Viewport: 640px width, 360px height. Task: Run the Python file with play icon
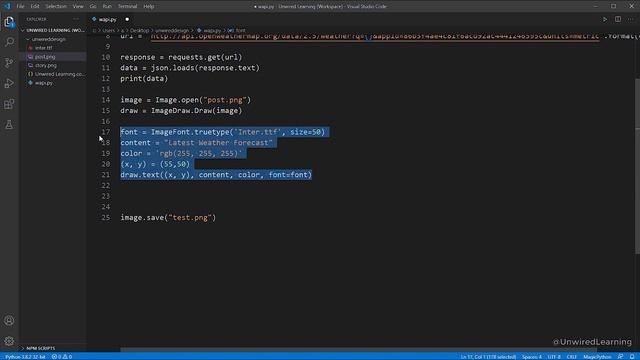coord(605,19)
